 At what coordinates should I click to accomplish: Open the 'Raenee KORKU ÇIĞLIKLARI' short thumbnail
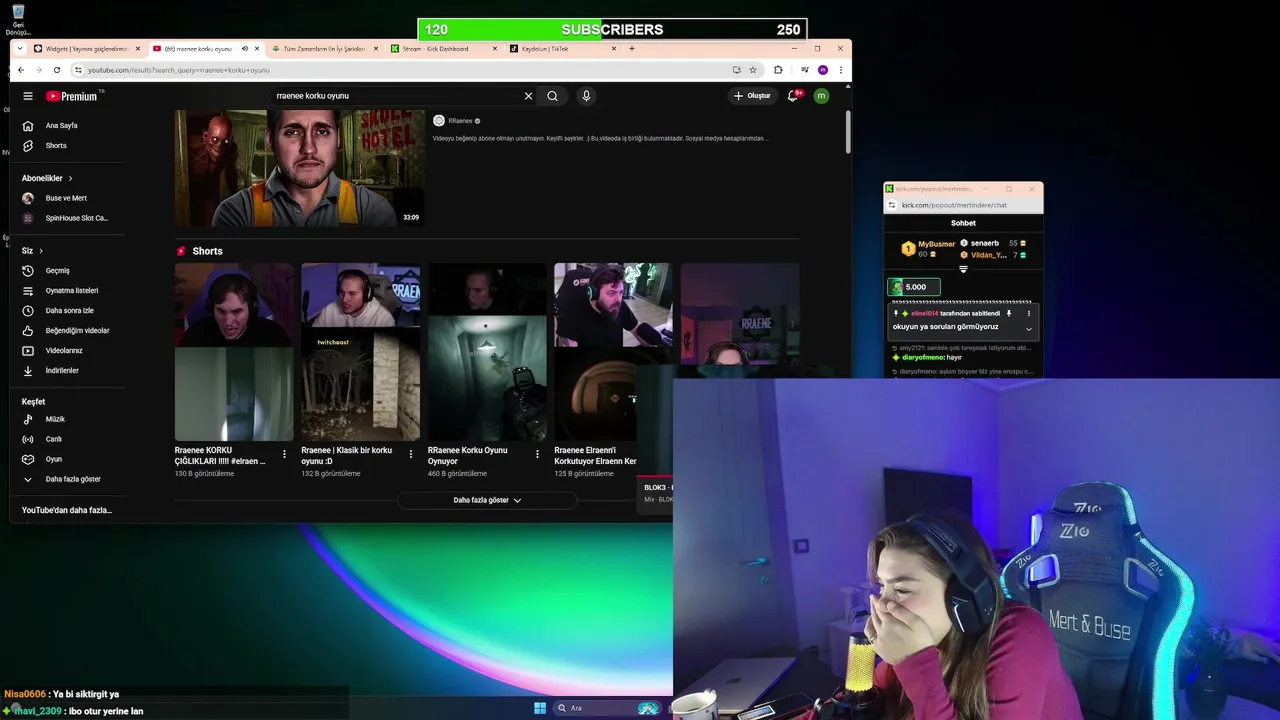point(234,352)
